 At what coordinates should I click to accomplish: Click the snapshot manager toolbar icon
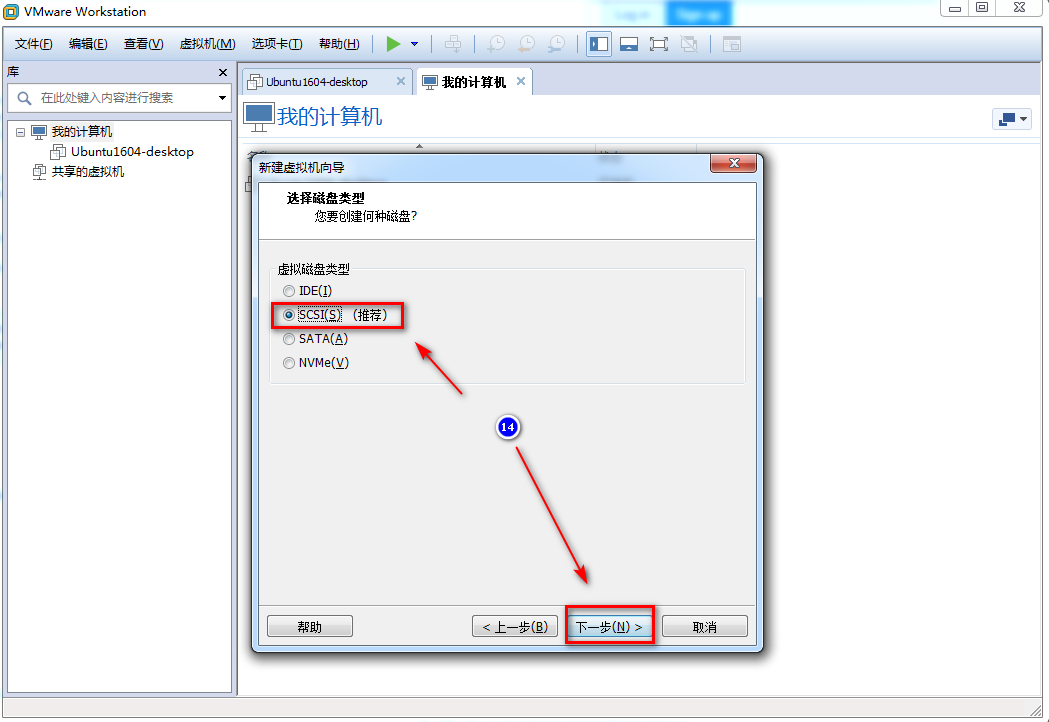point(557,44)
